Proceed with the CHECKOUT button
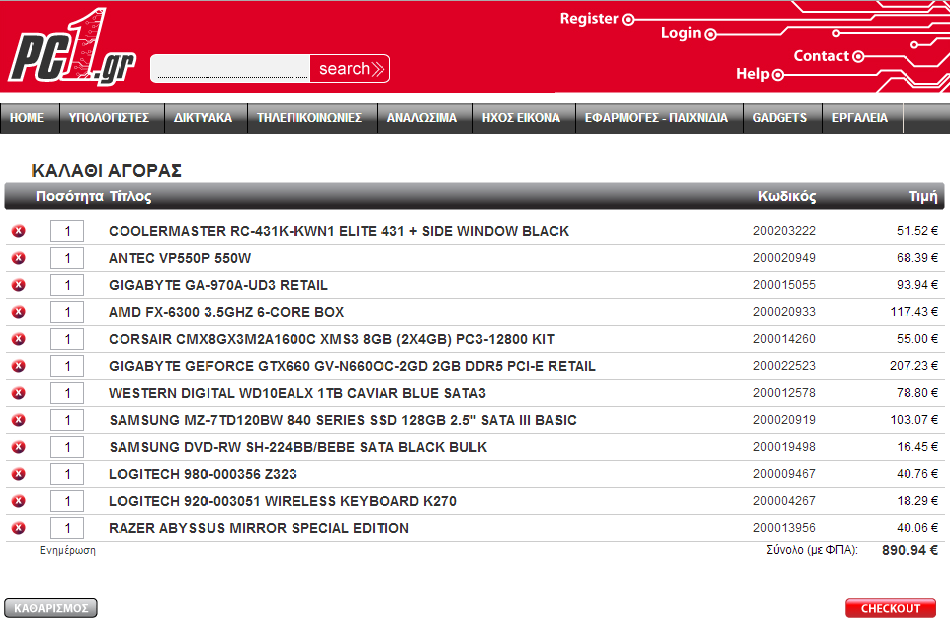Image resolution: width=950 pixels, height=628 pixels. (890, 608)
